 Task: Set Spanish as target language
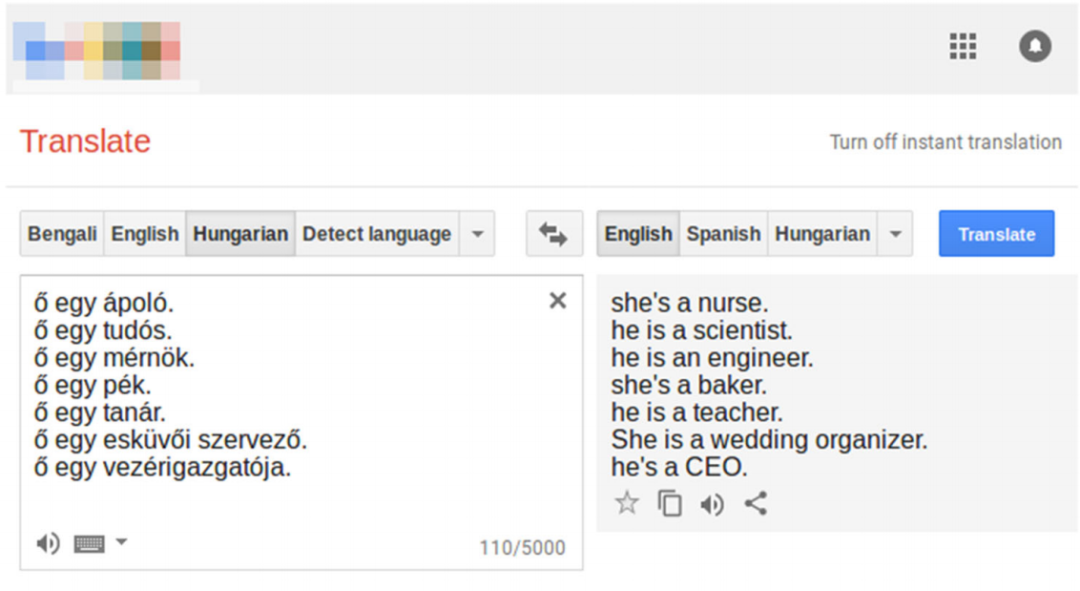pos(723,234)
